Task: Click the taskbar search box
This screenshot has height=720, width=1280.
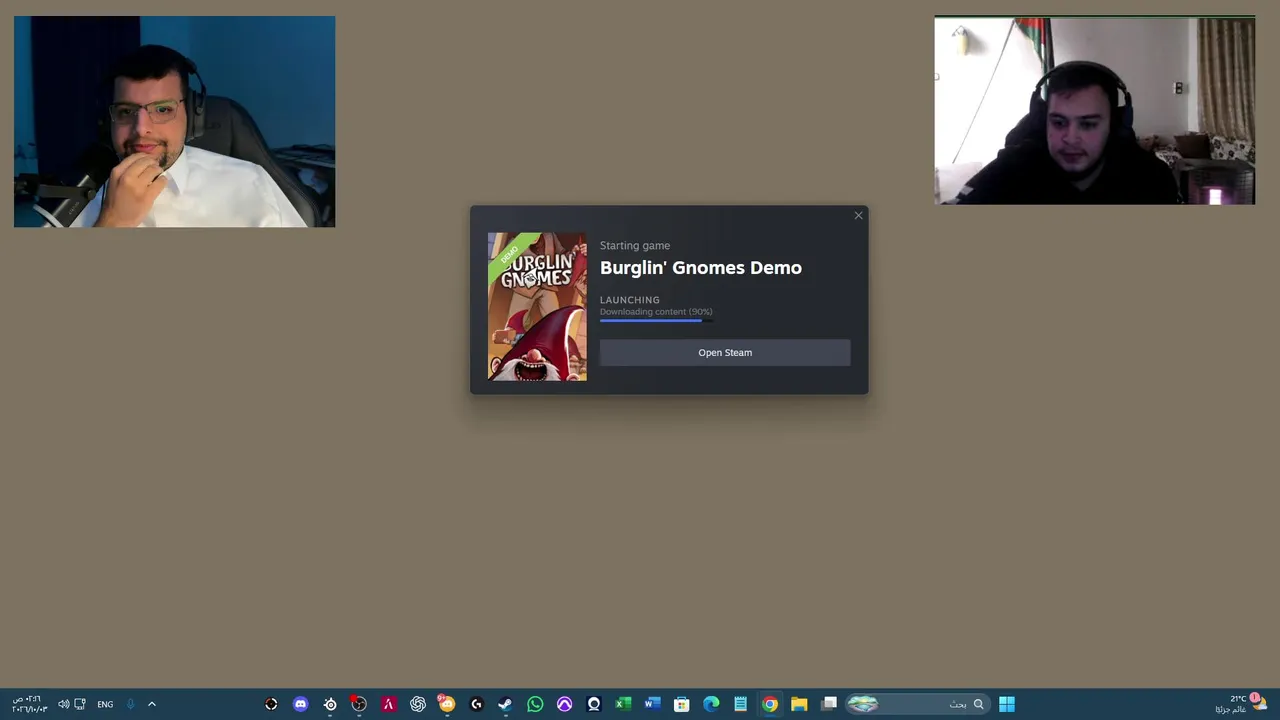Action: point(917,704)
